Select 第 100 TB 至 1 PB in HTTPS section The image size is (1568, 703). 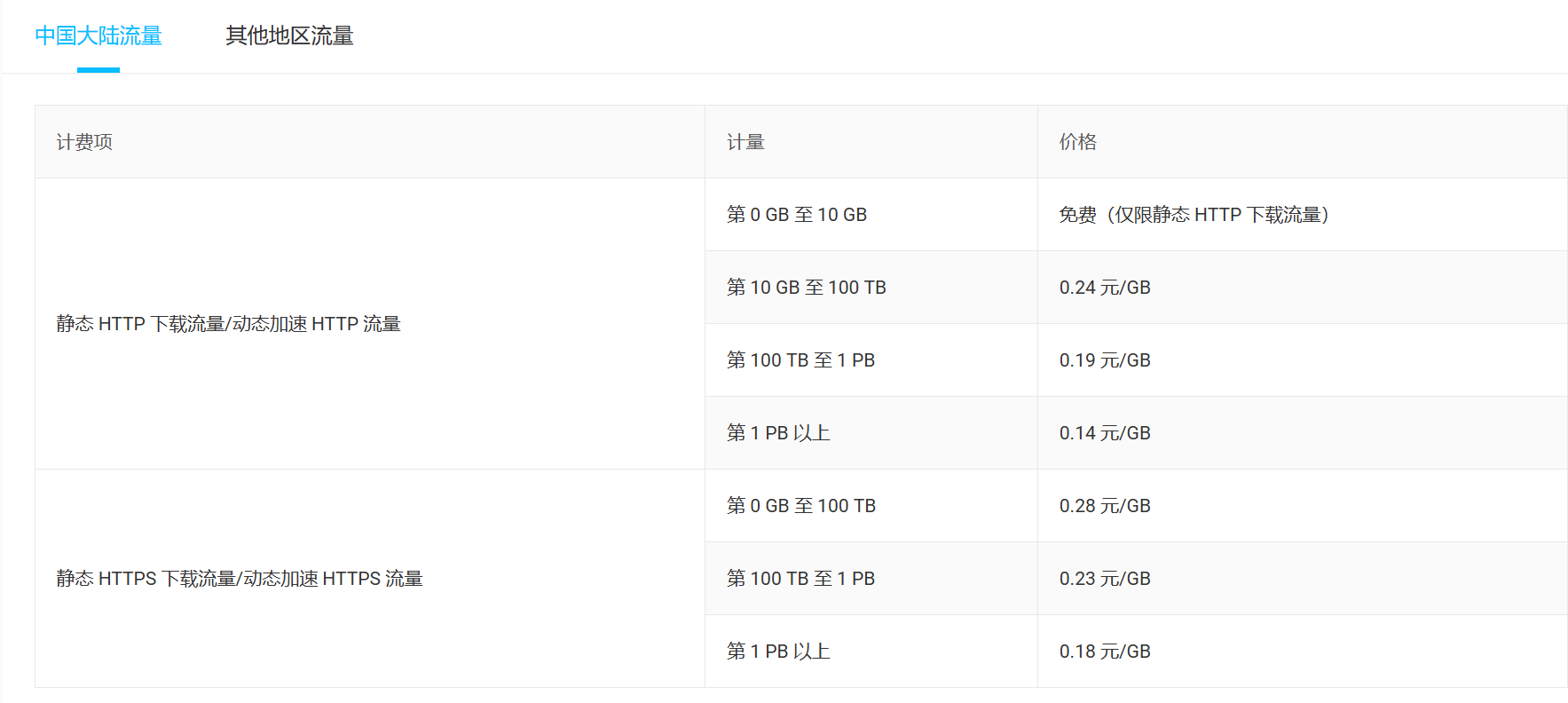[x=800, y=579]
